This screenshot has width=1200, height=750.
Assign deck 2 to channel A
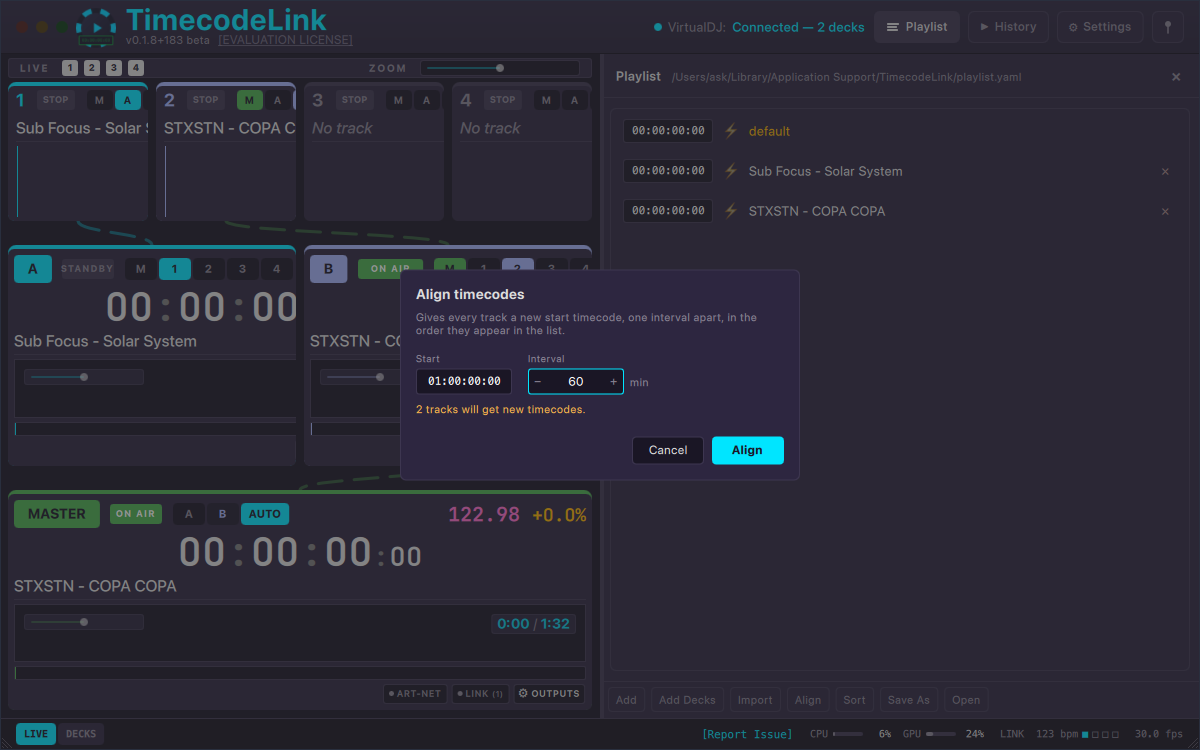coord(208,269)
